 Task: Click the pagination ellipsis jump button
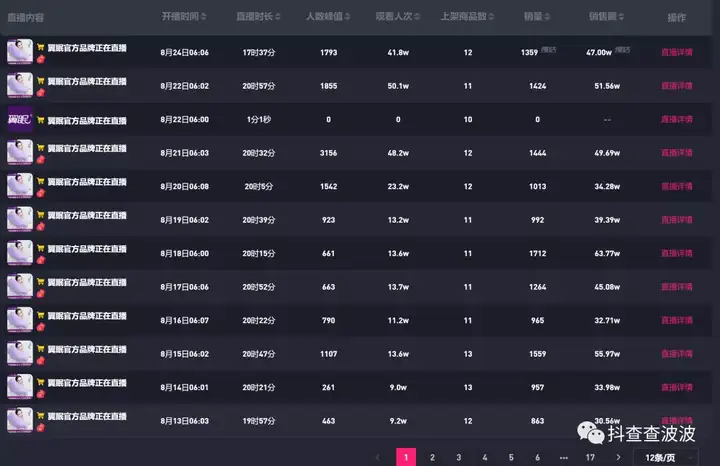[x=564, y=457]
